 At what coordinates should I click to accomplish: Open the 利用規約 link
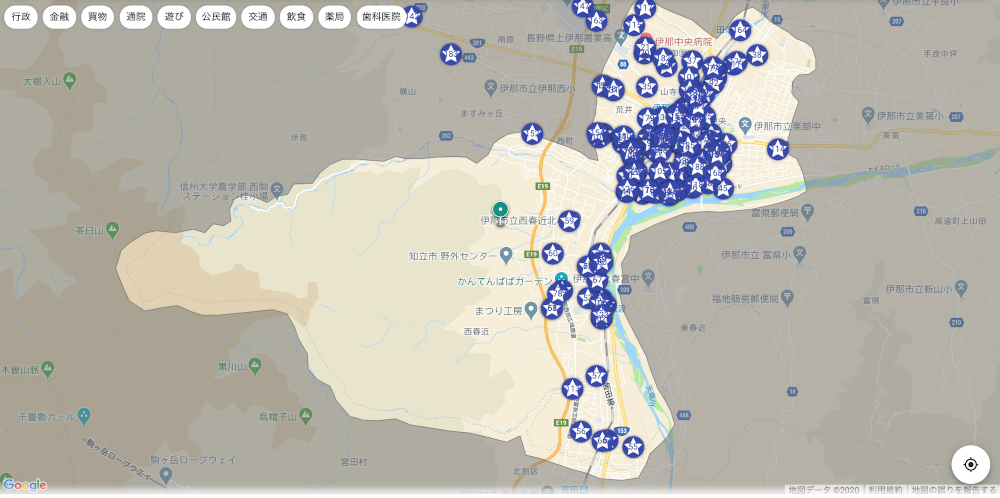click(x=883, y=490)
